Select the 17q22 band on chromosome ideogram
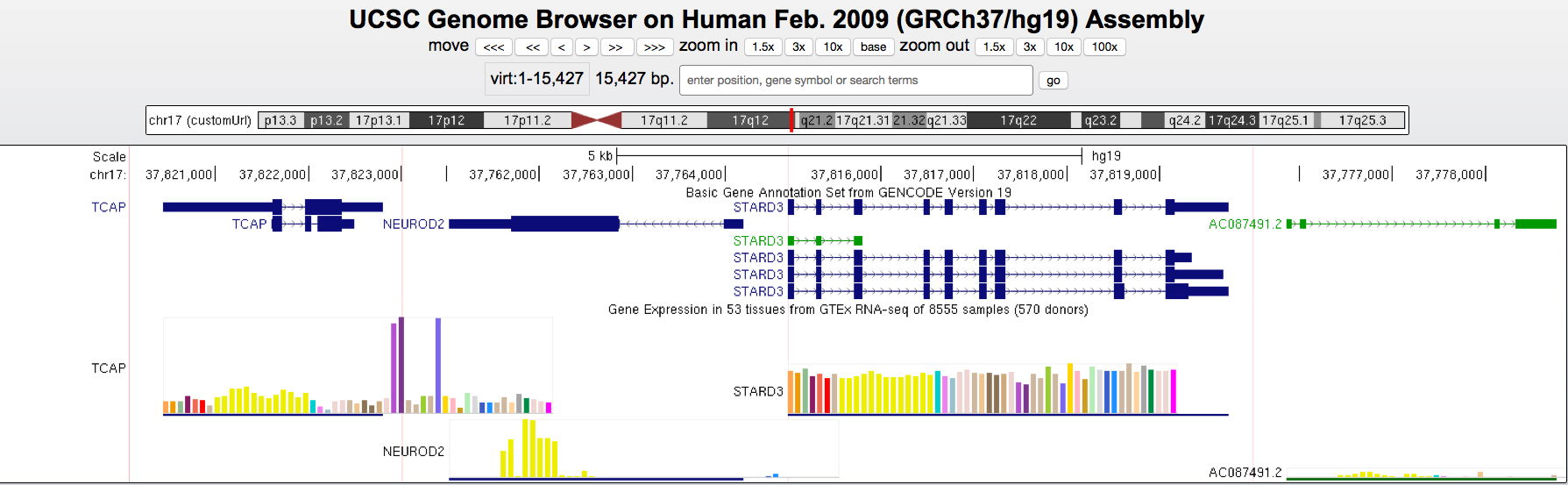Image resolution: width=1568 pixels, height=485 pixels. [1018, 120]
